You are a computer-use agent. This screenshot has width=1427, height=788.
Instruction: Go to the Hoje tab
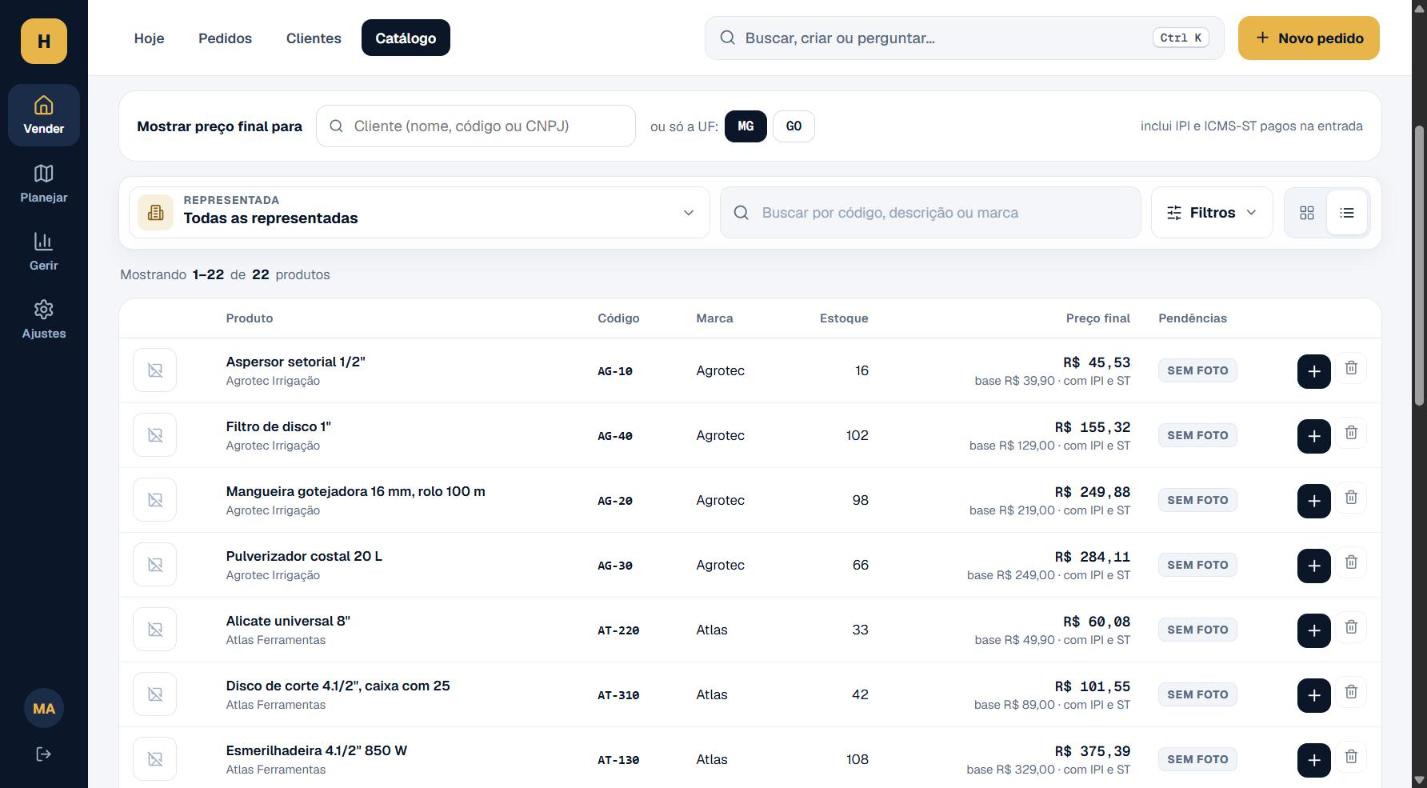pyautogui.click(x=149, y=38)
